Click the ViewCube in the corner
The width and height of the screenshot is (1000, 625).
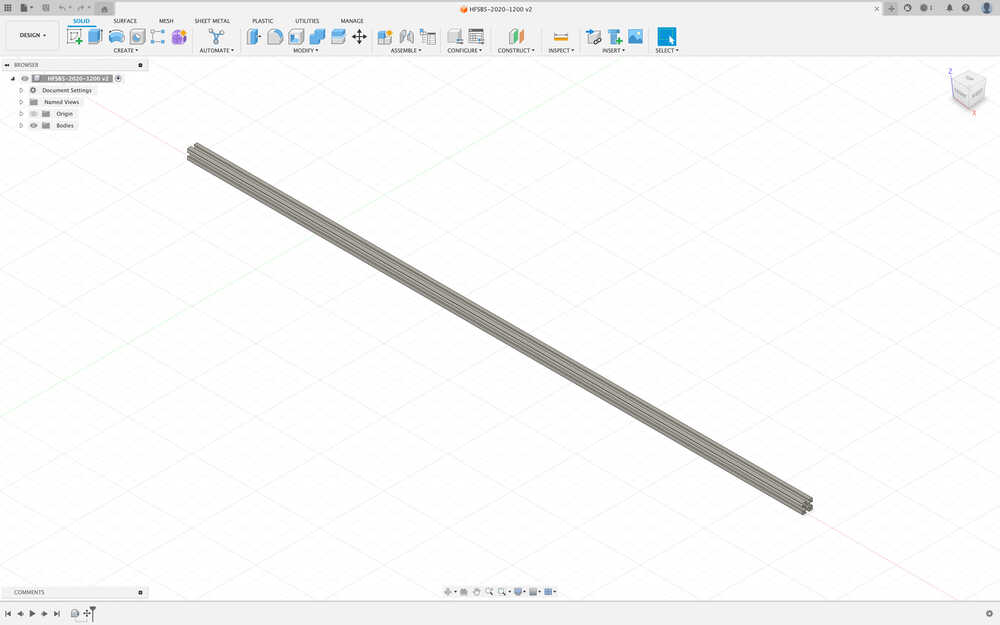point(969,91)
